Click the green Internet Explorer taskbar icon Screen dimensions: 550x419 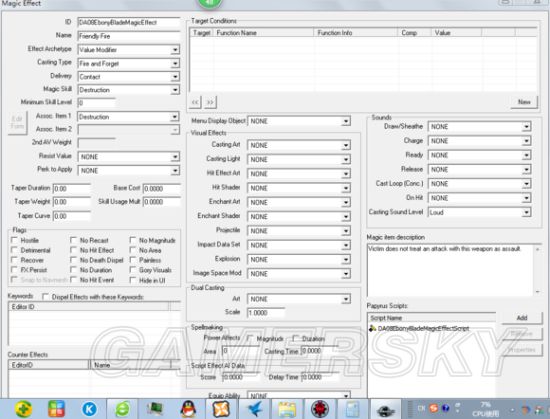coord(122,409)
